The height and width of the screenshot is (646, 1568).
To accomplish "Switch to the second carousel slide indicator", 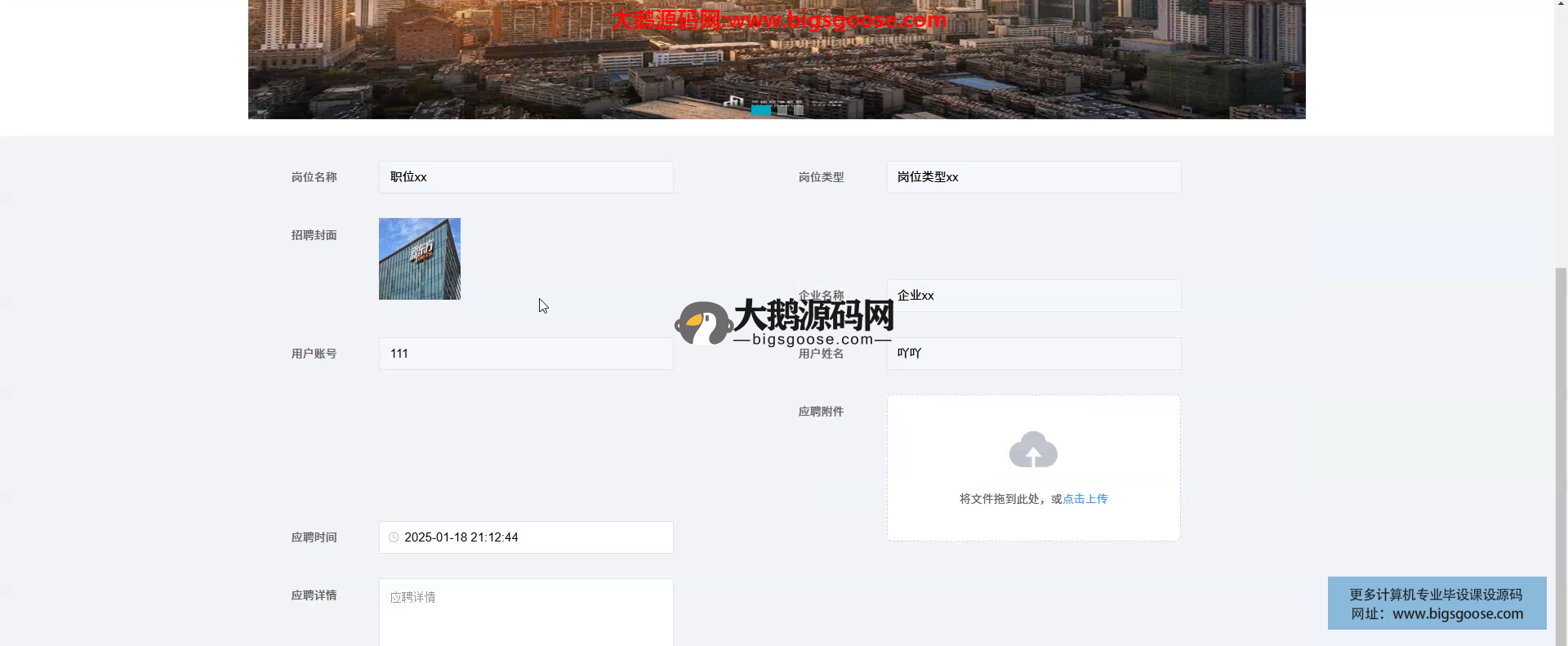I will click(782, 110).
